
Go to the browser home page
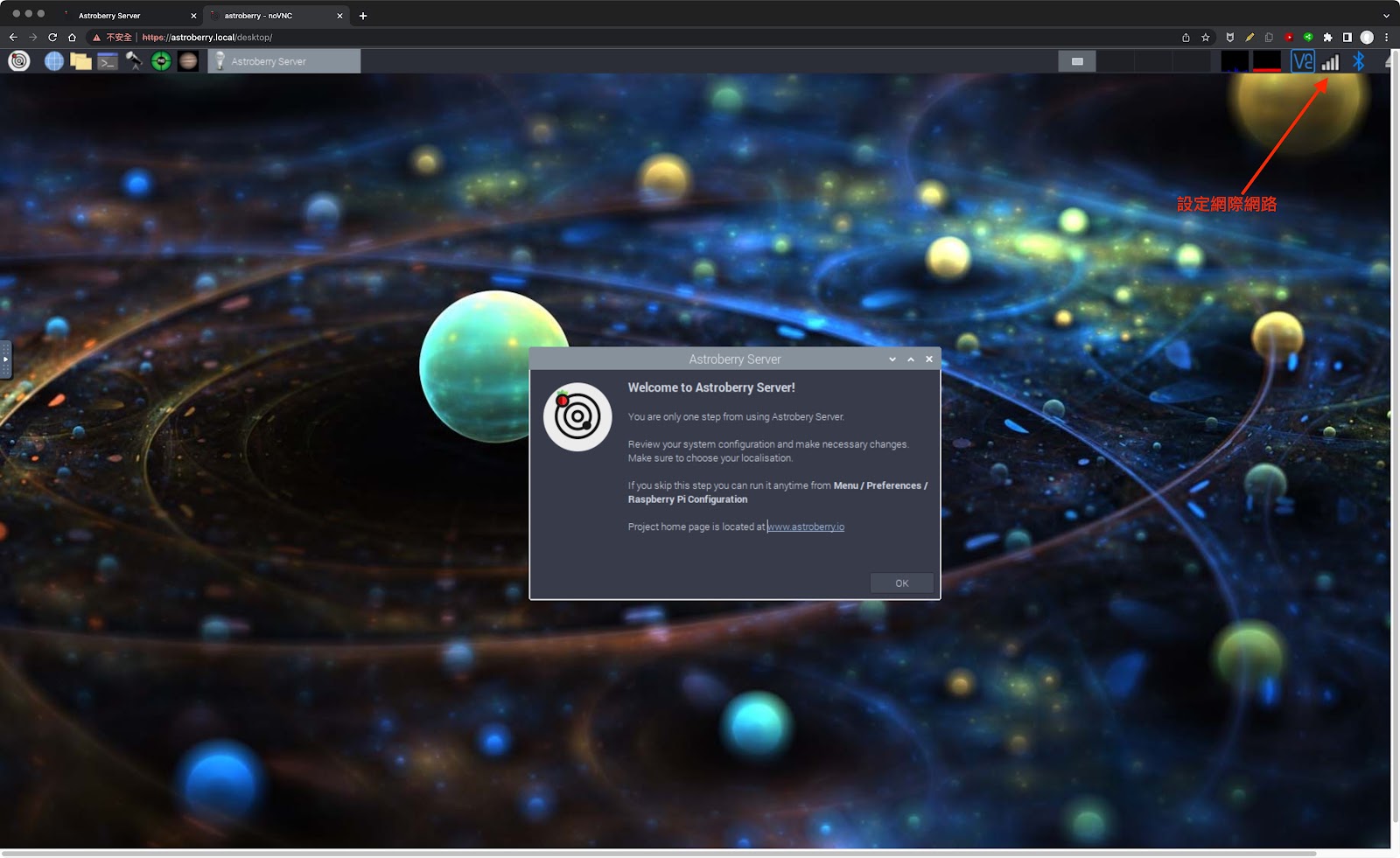(72, 38)
